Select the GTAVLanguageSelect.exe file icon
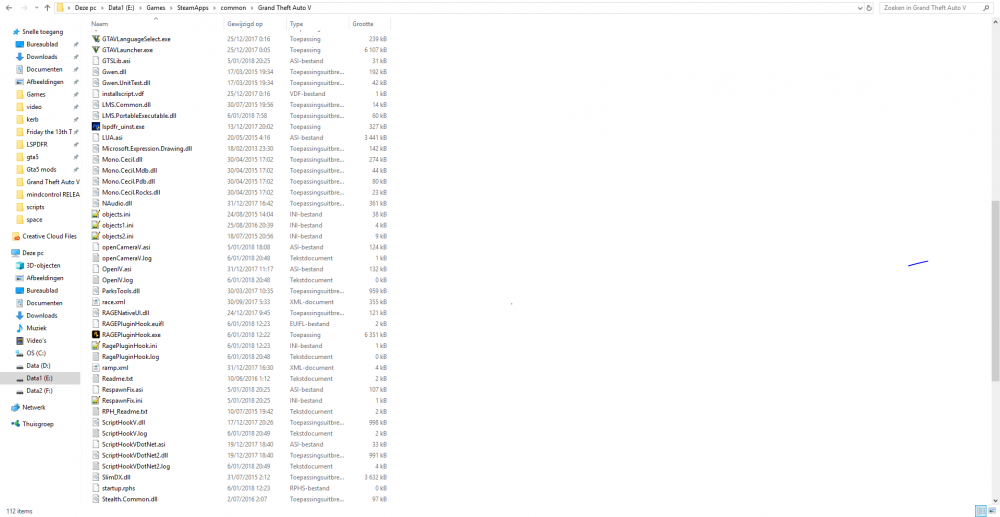Screen dimensions: 1000x517 point(96,39)
